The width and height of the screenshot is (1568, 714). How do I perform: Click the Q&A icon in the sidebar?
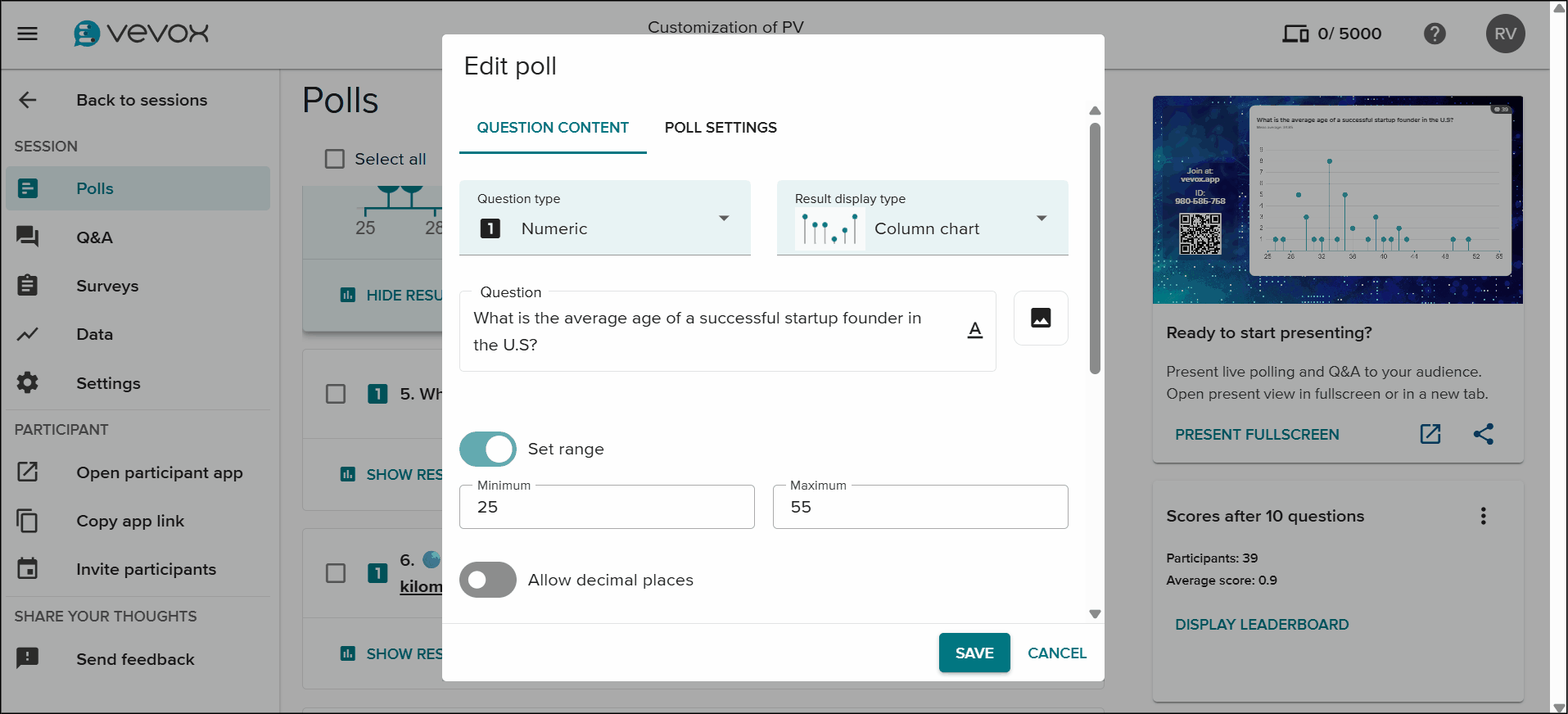tap(29, 237)
